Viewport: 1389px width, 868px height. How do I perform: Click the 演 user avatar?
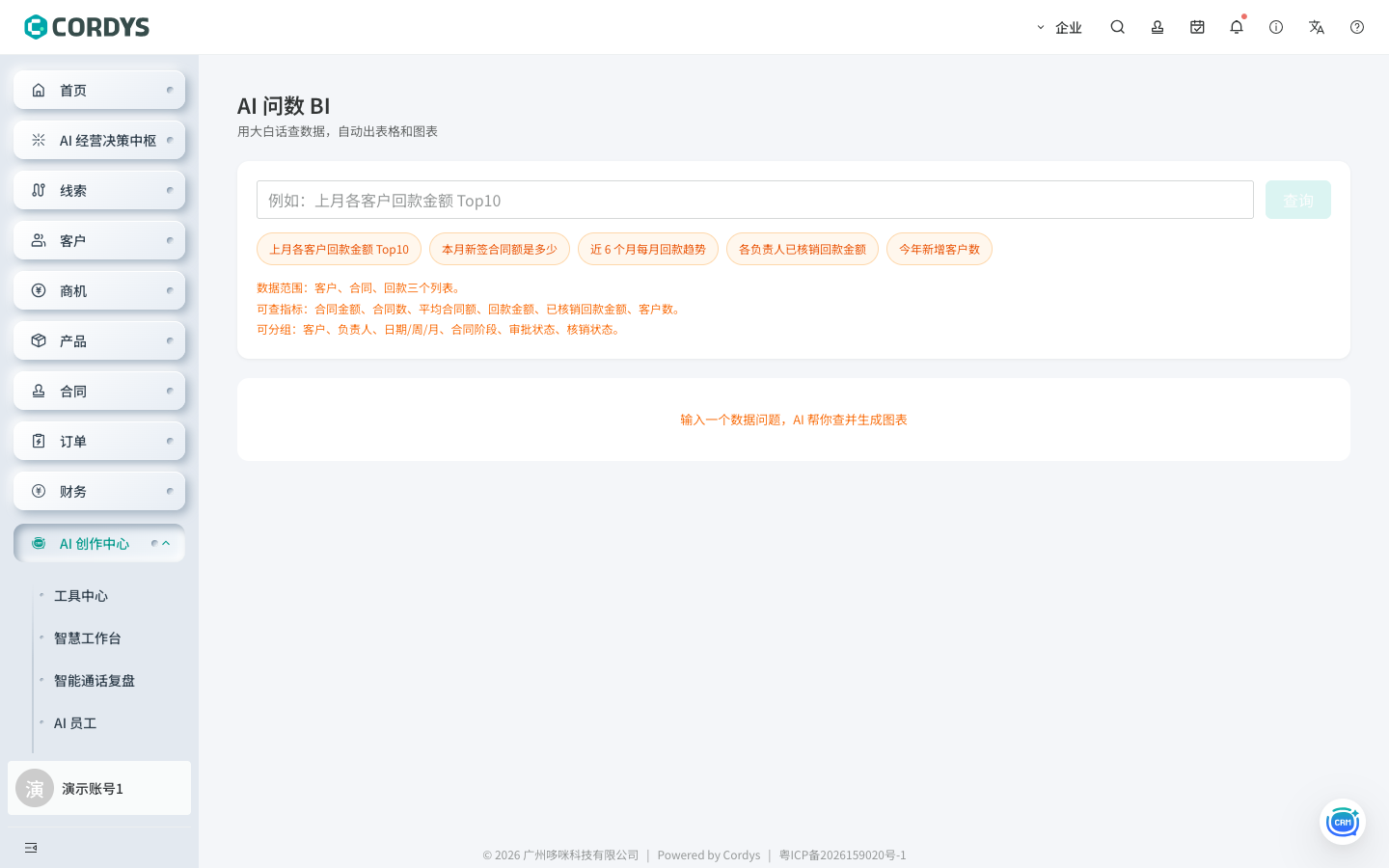35,788
